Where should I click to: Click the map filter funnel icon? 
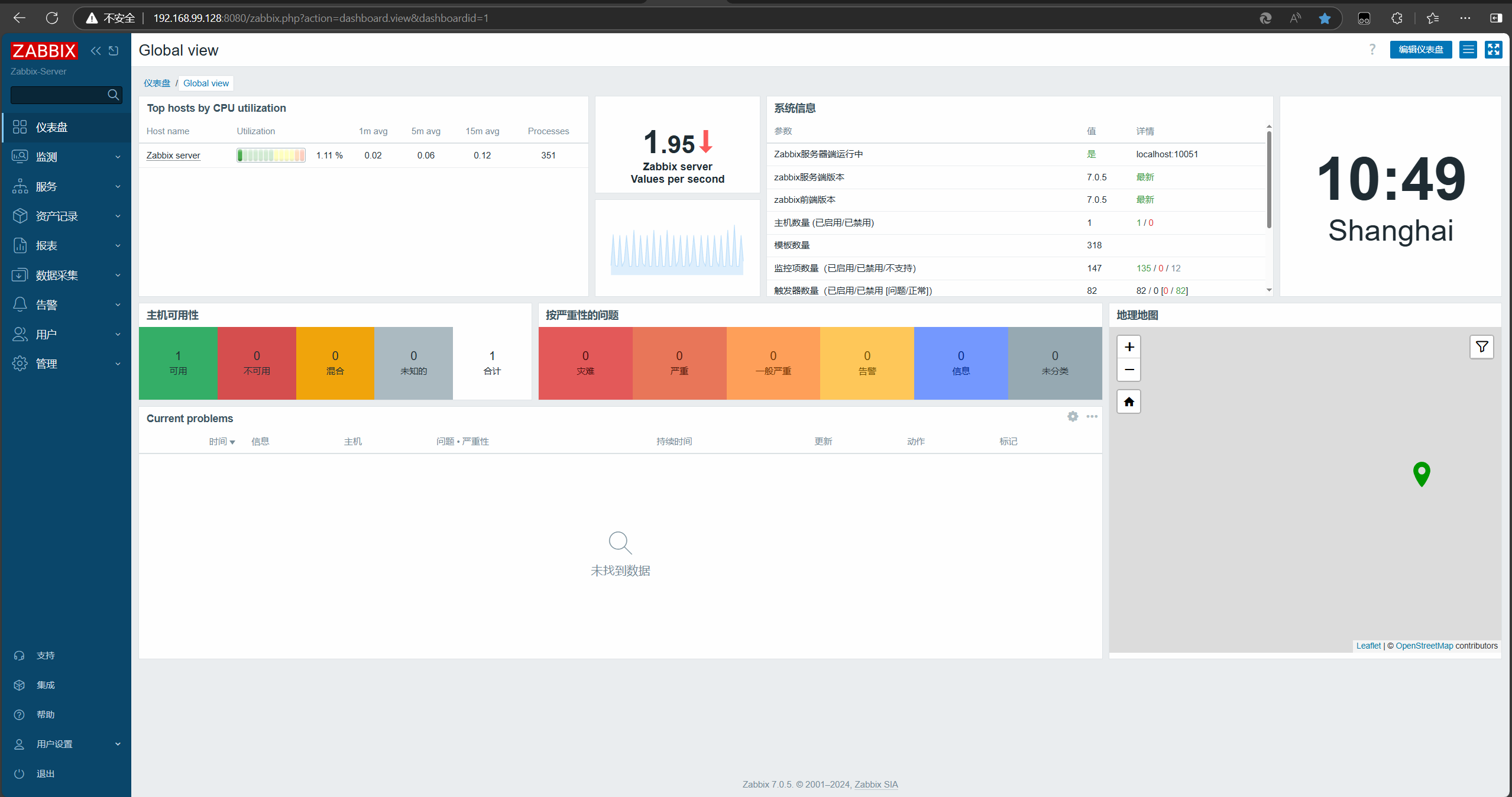(x=1482, y=347)
